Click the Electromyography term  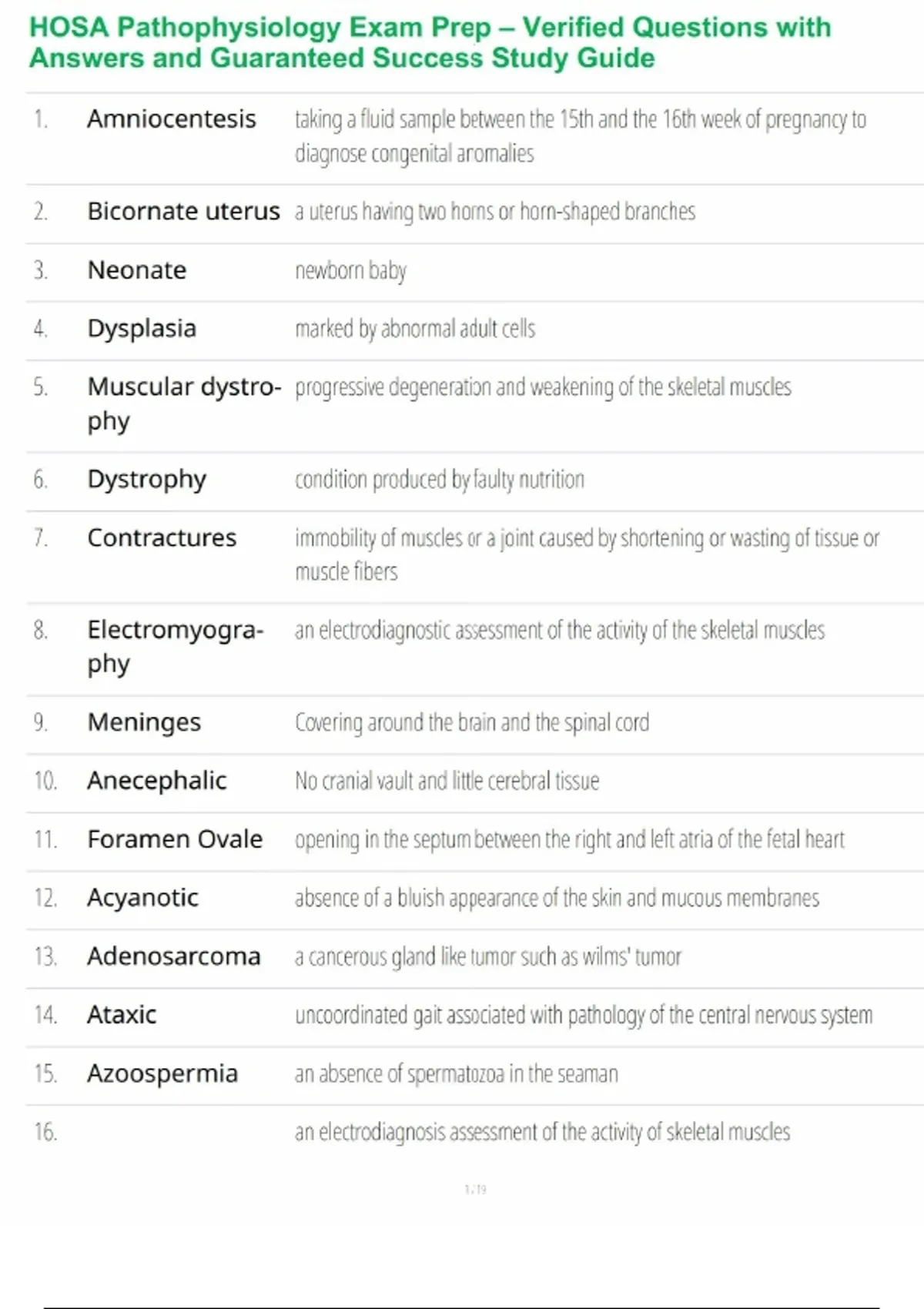click(175, 646)
